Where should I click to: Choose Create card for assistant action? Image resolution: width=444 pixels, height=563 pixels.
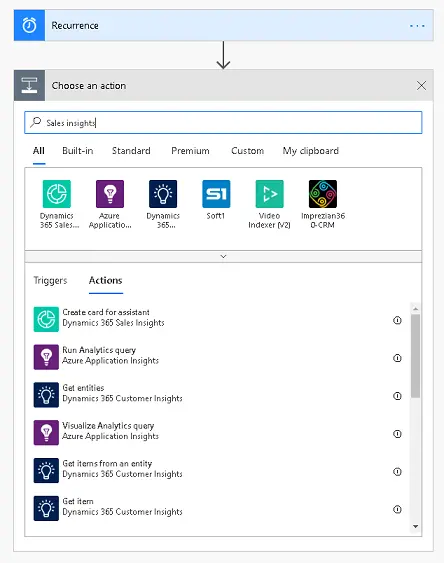point(218,319)
